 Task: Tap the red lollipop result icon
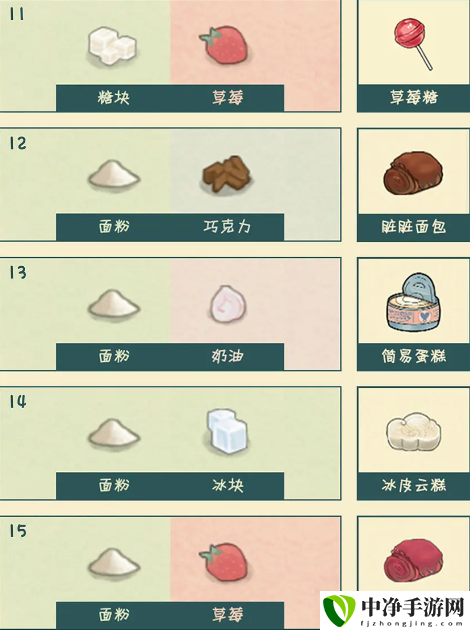pyautogui.click(x=413, y=44)
